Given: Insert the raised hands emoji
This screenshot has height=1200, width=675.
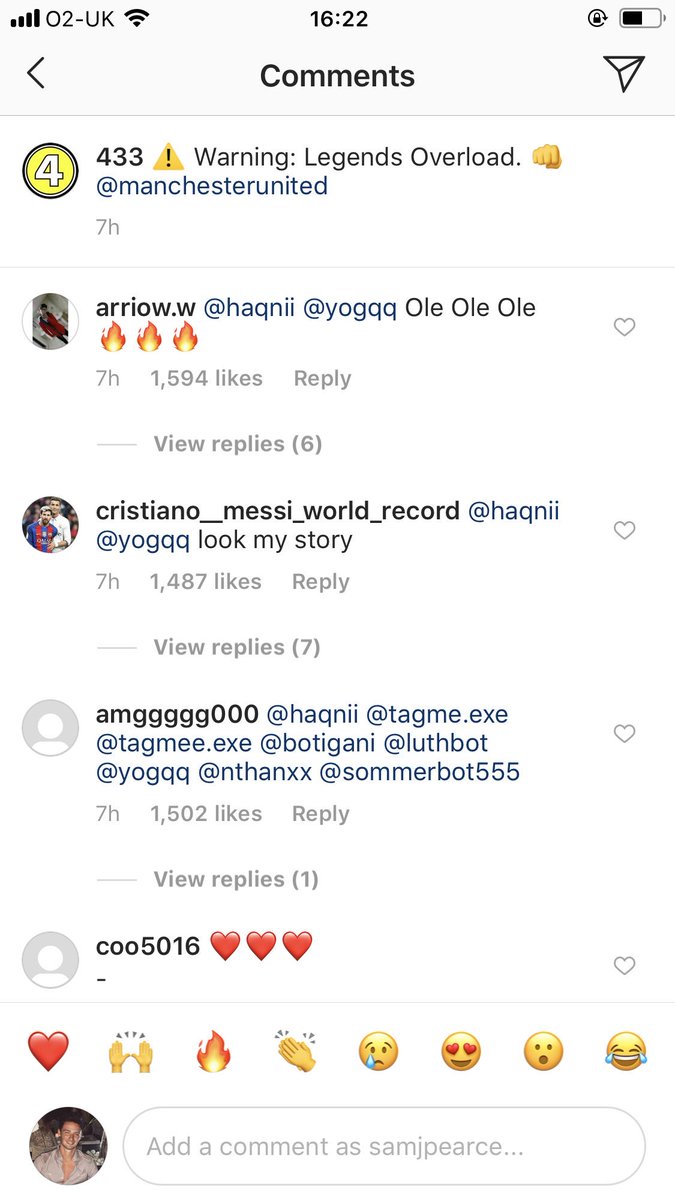Looking at the screenshot, I should point(131,1052).
